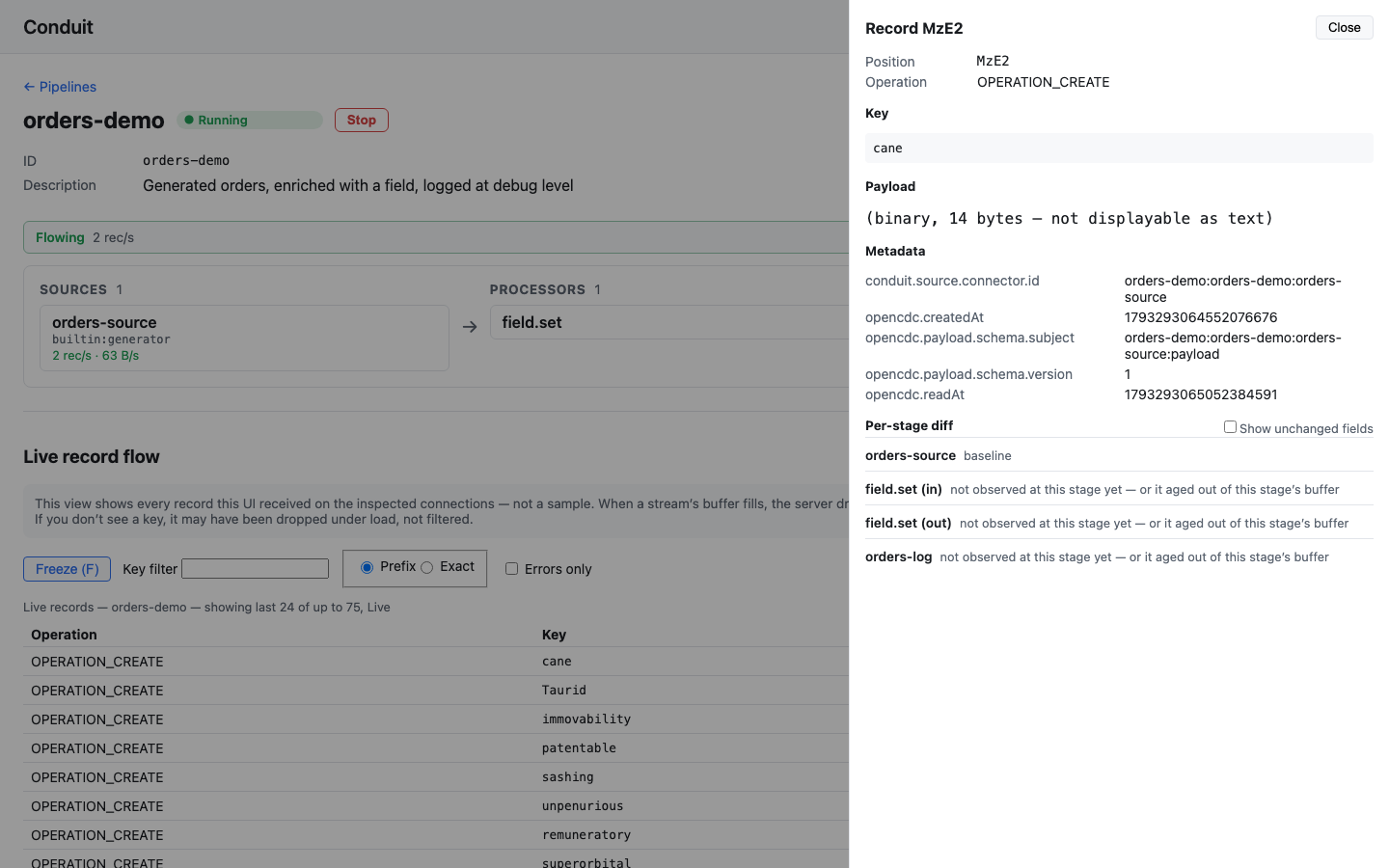Click the field.set (in) stage row
This screenshot has height=868, width=1389.
pyautogui.click(x=1119, y=489)
